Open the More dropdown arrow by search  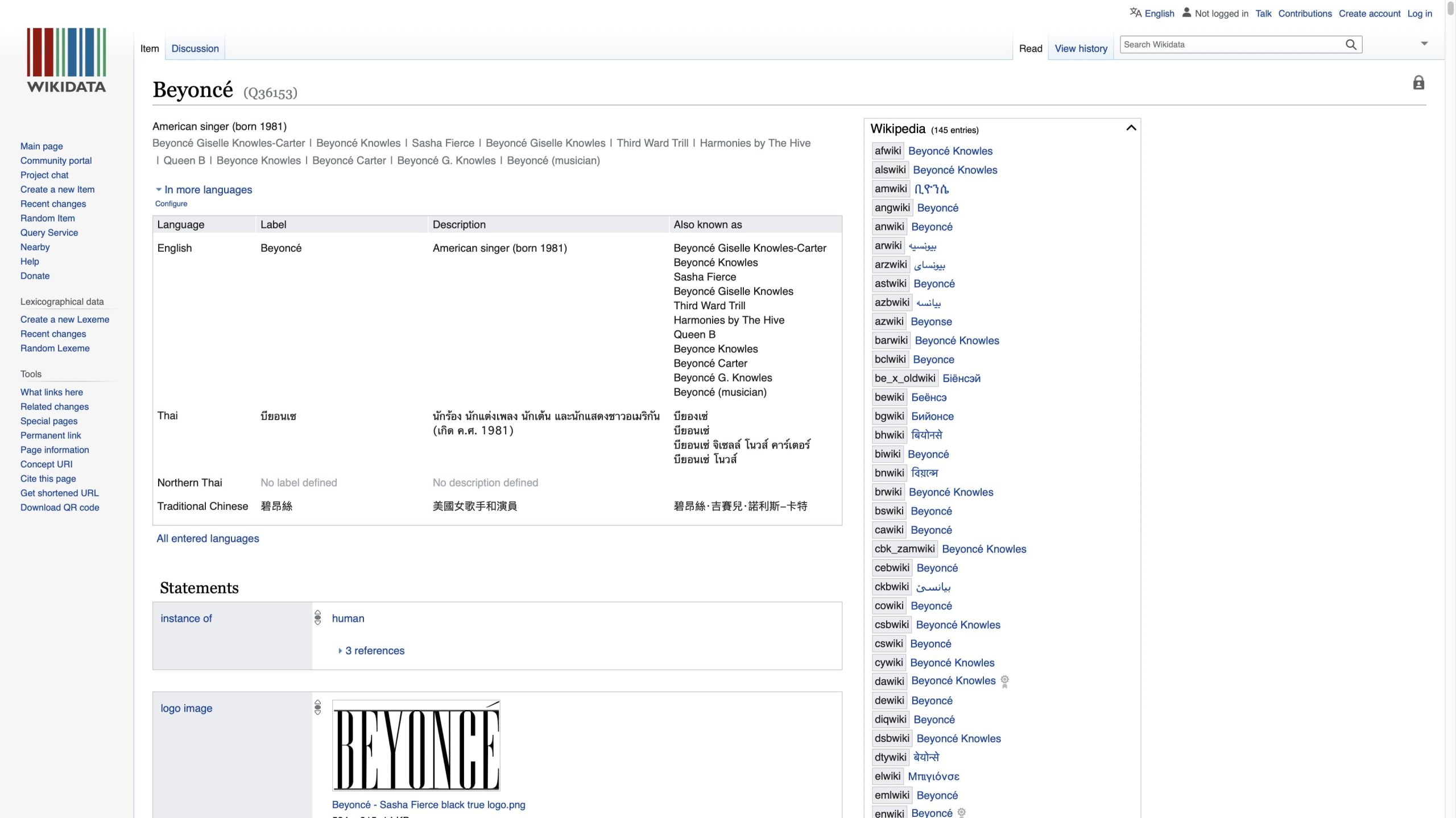click(1424, 44)
